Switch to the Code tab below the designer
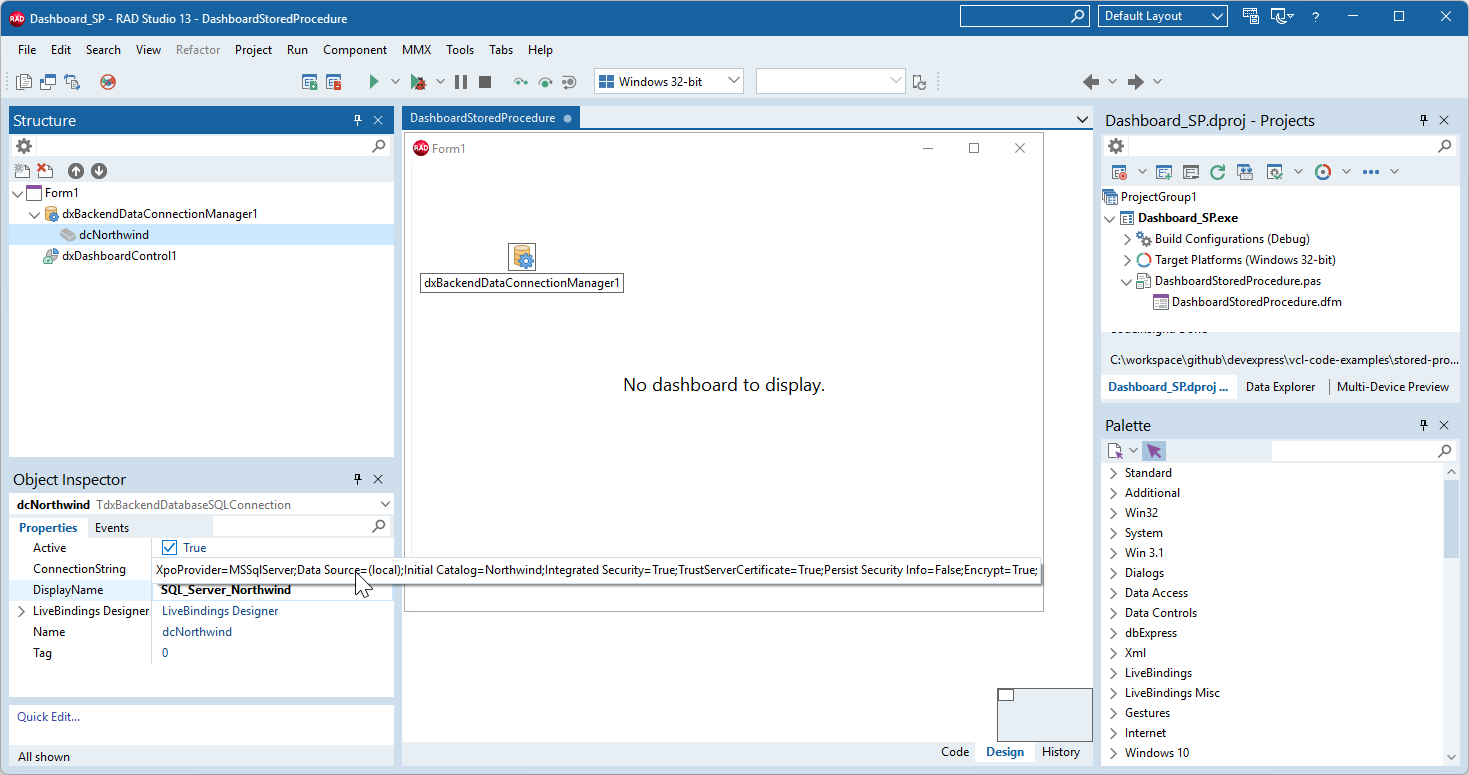 (x=955, y=752)
